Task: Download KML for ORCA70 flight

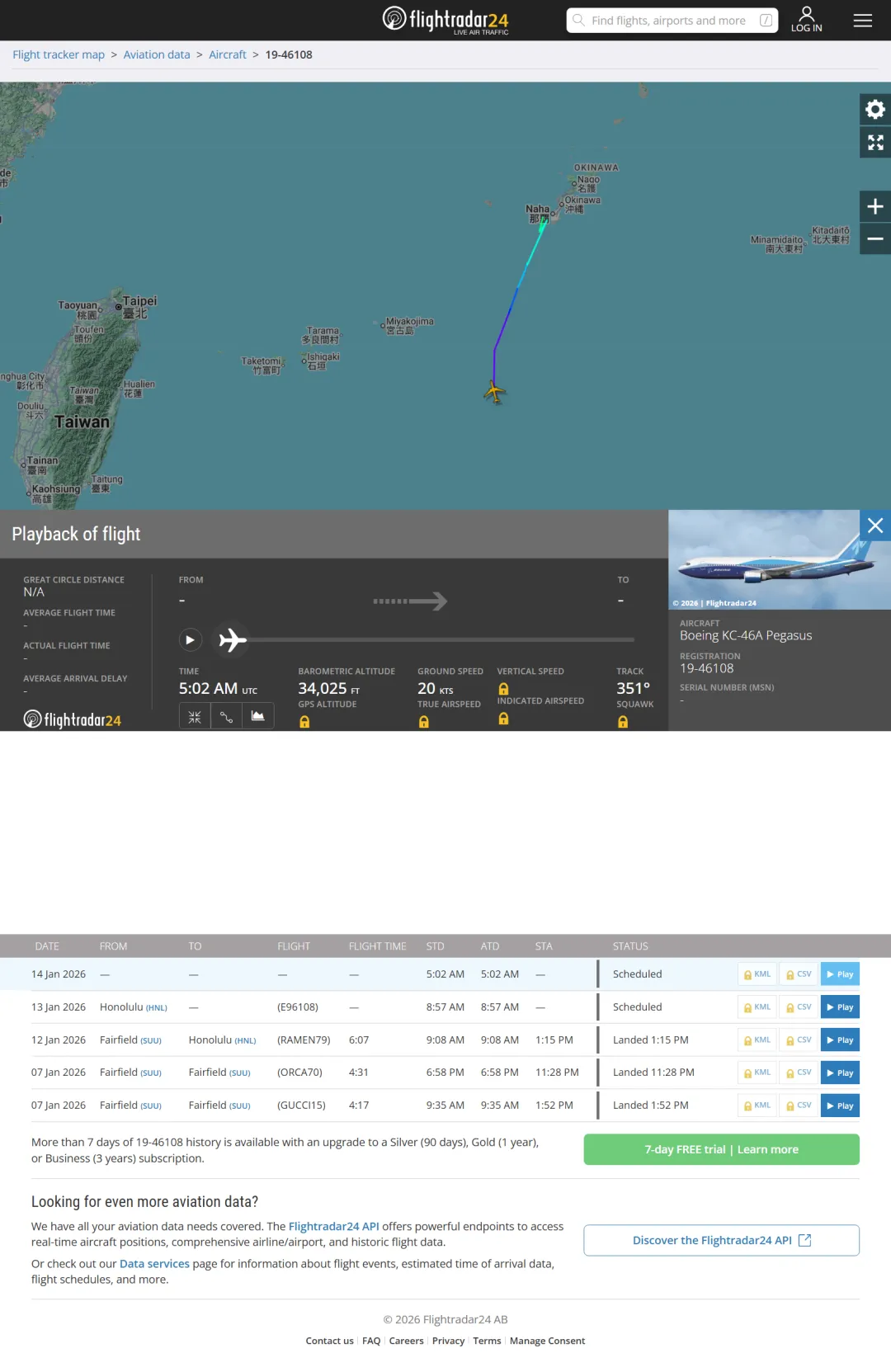Action: point(757,1073)
